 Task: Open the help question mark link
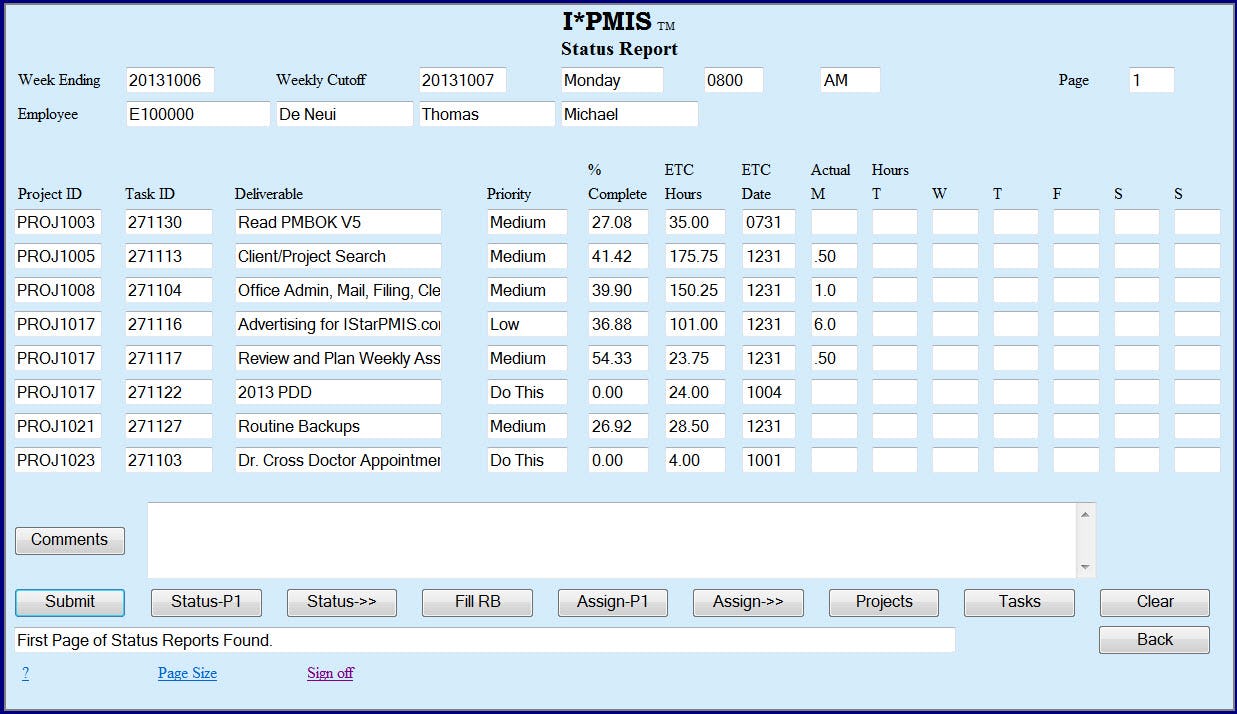click(x=24, y=673)
